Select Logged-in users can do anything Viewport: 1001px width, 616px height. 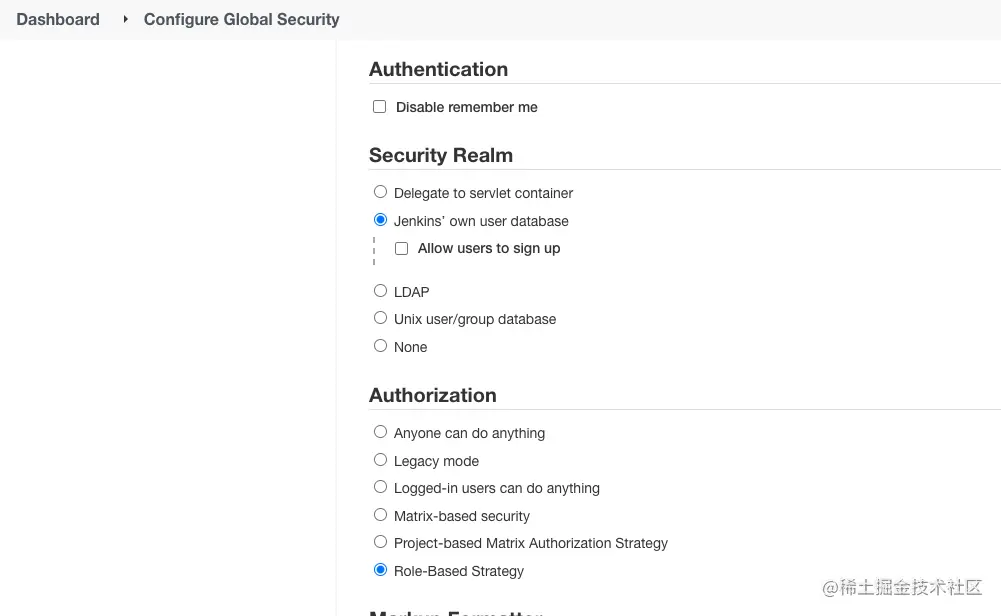coord(380,487)
